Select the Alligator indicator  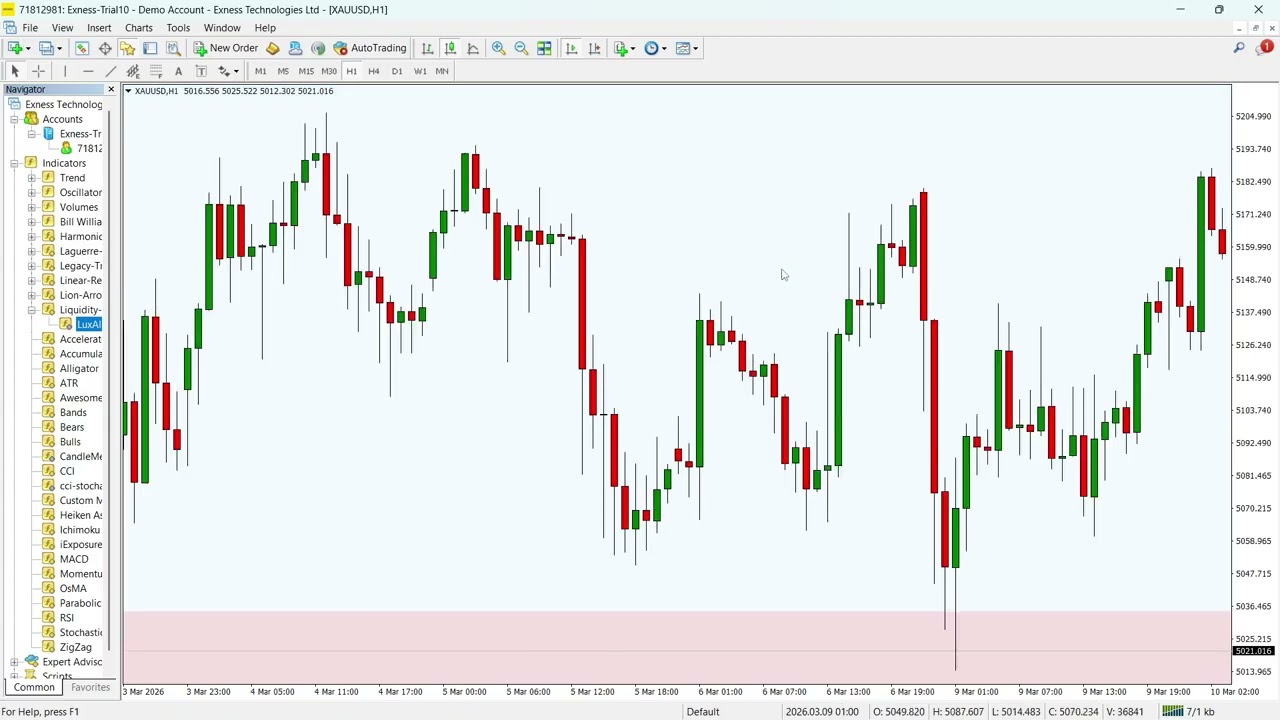(x=79, y=369)
